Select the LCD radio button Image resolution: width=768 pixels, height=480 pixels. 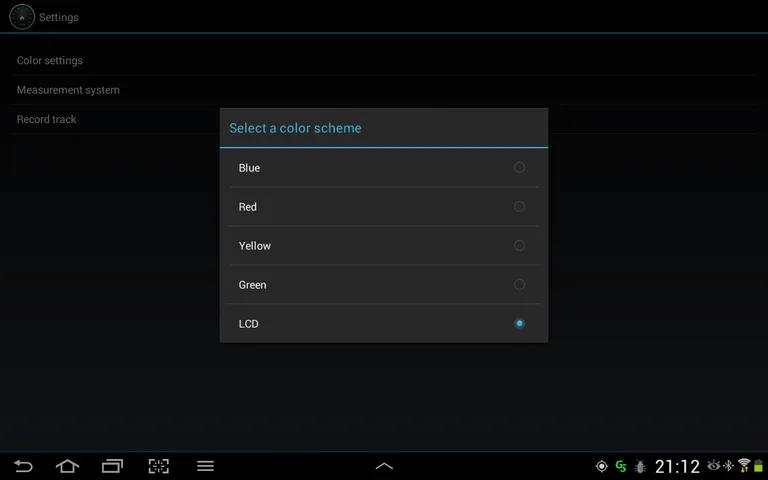[519, 323]
